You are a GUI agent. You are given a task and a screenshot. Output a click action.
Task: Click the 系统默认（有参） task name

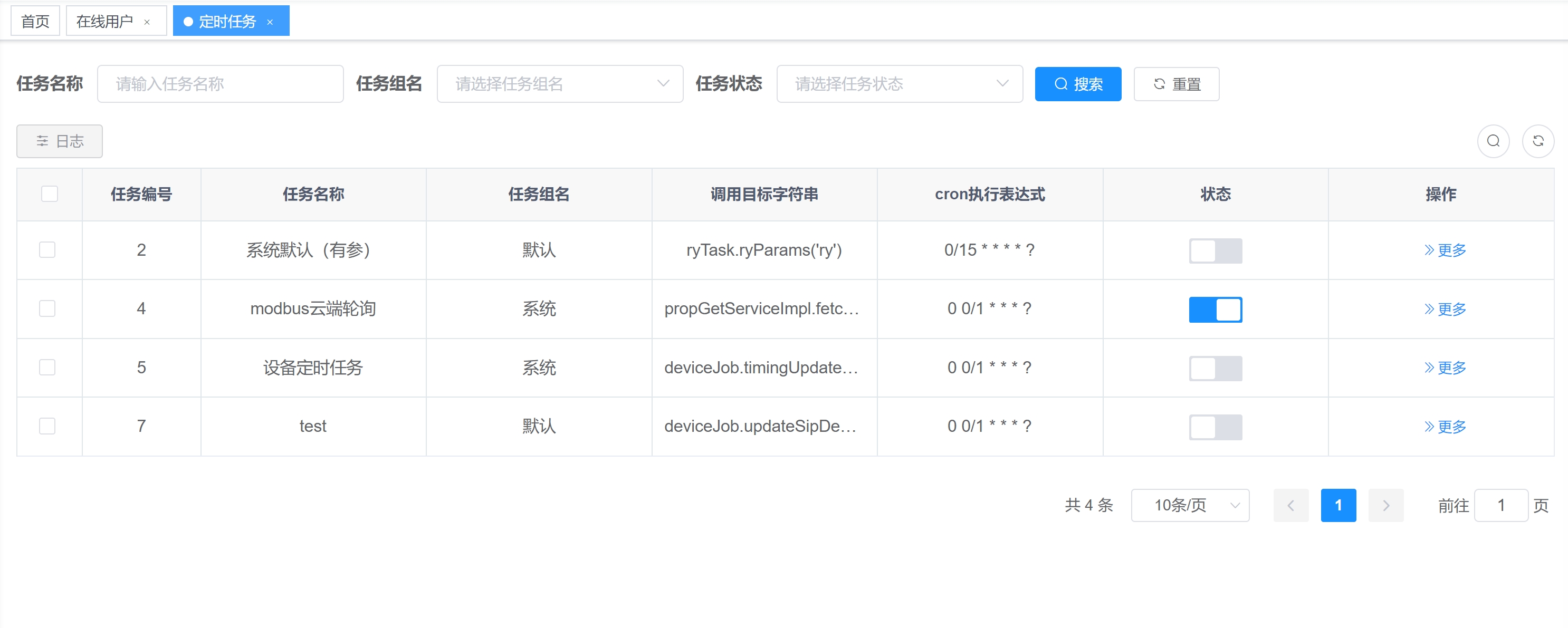(313, 250)
